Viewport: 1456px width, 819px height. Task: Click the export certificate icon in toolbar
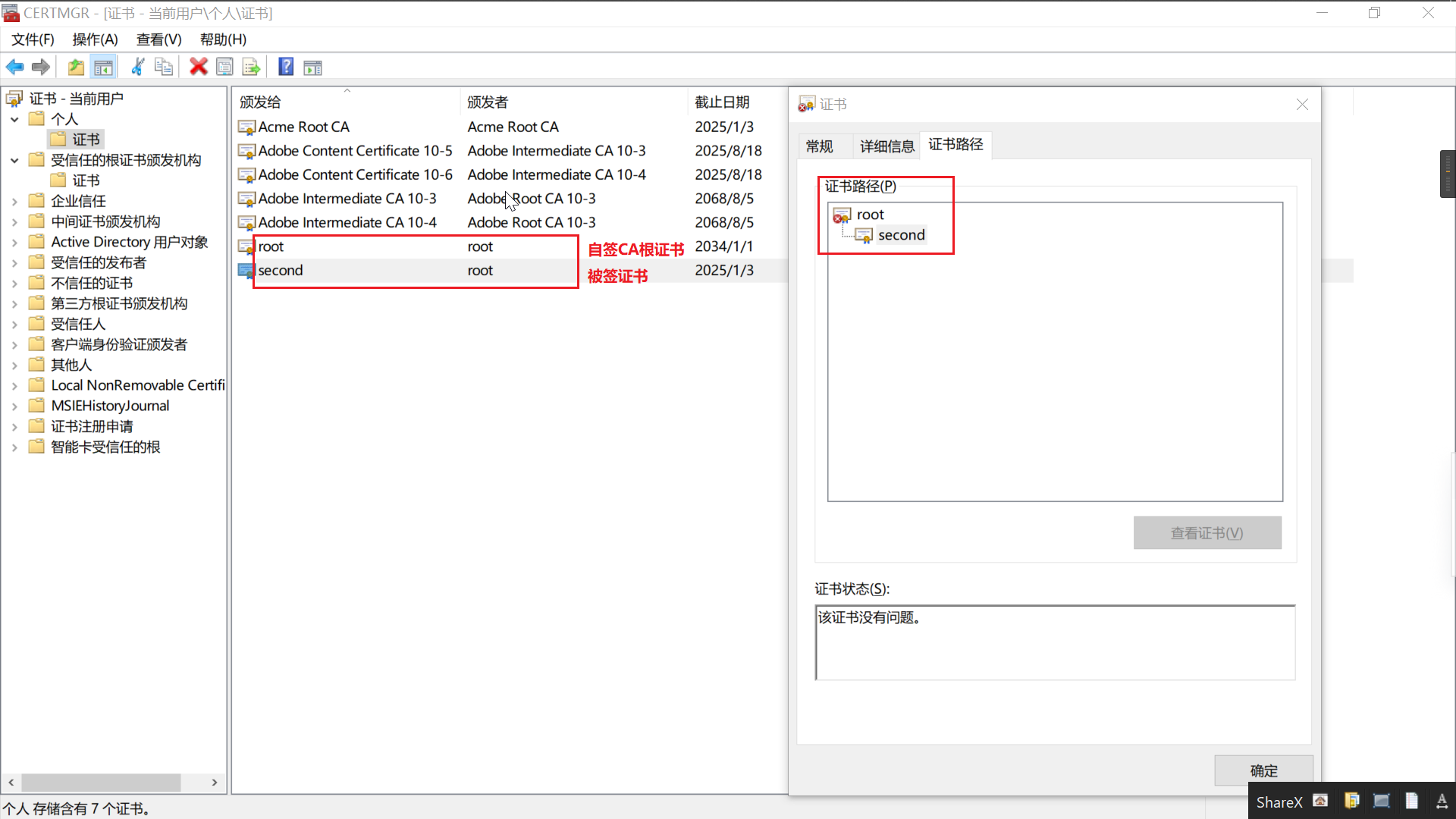pyautogui.click(x=252, y=67)
